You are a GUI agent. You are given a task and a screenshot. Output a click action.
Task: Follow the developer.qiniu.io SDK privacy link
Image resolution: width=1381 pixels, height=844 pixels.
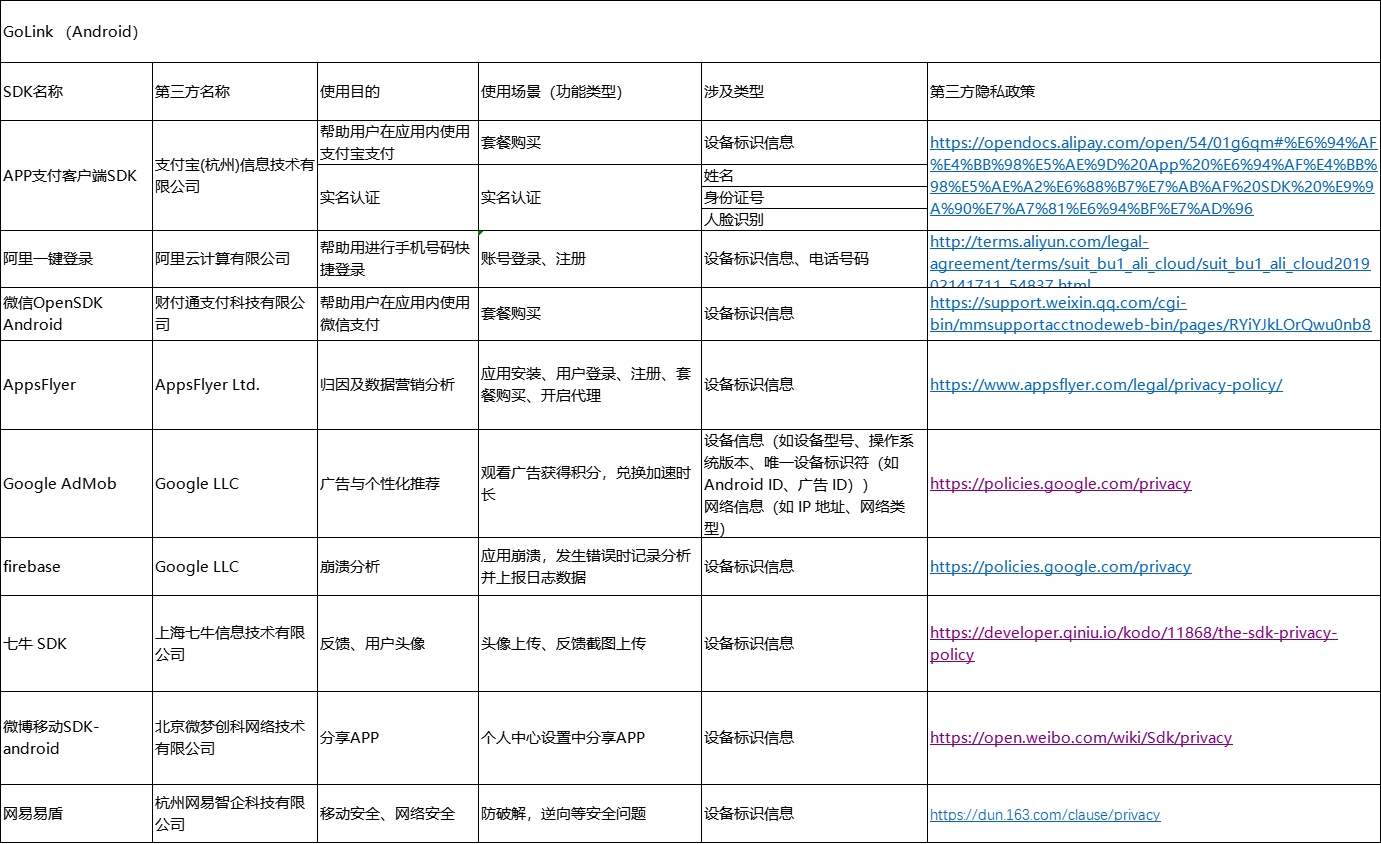(1133, 633)
